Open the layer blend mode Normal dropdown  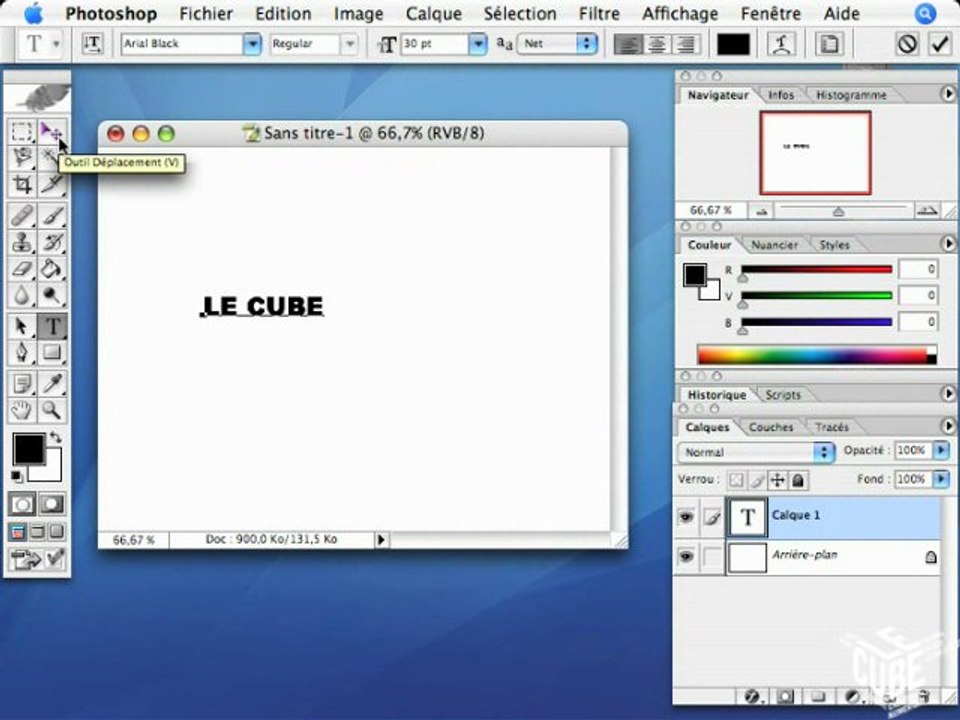tap(756, 452)
